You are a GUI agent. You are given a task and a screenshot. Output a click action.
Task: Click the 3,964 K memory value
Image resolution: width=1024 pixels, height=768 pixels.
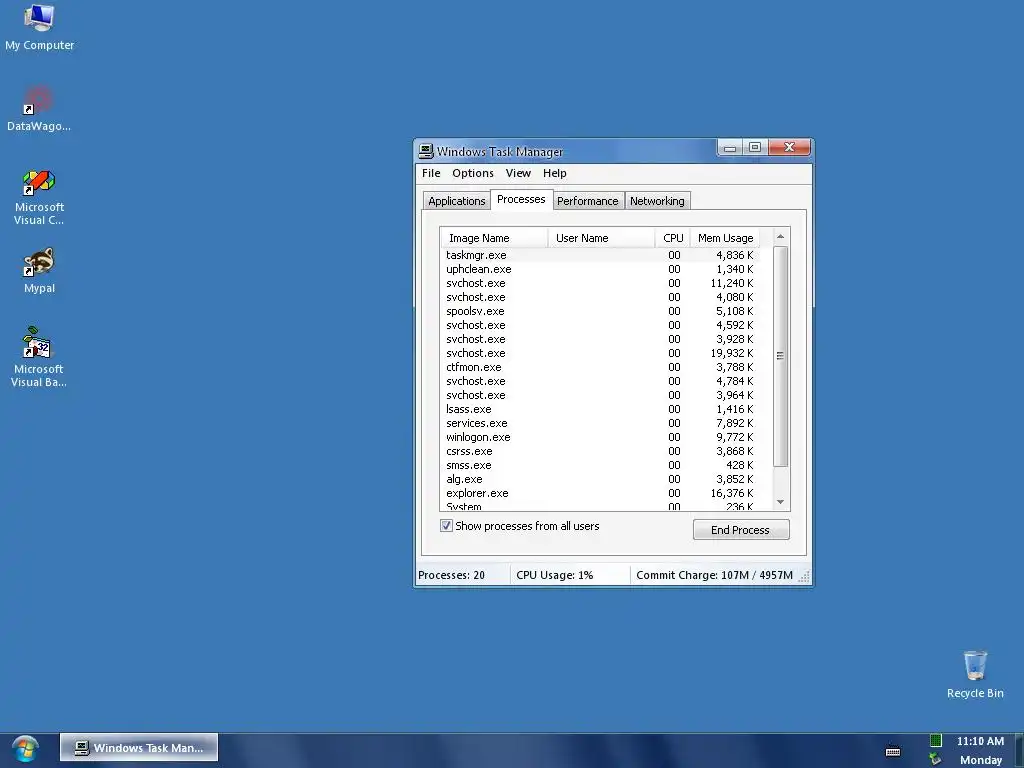coord(735,395)
